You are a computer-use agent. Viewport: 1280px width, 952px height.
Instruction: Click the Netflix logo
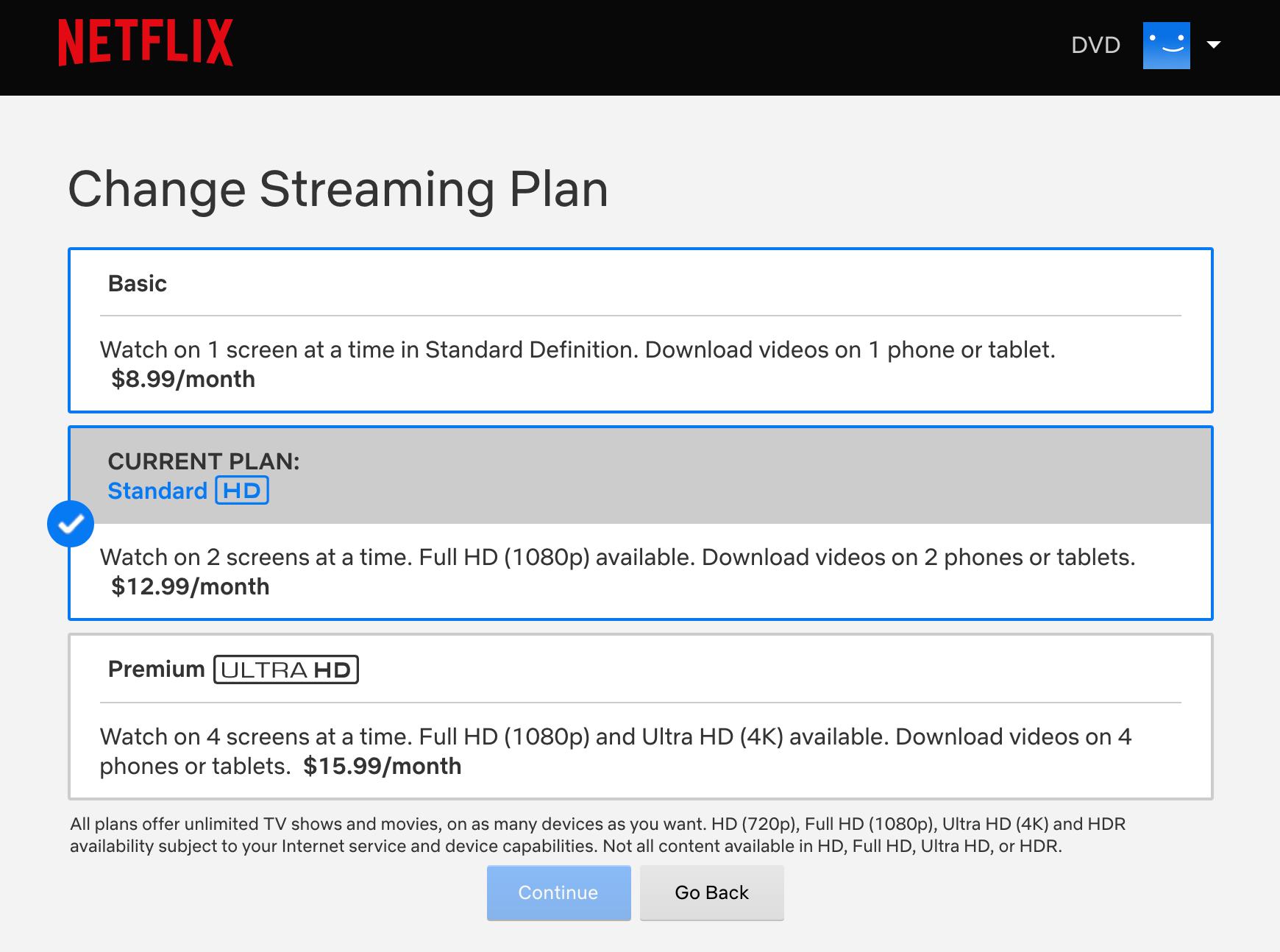click(x=146, y=43)
